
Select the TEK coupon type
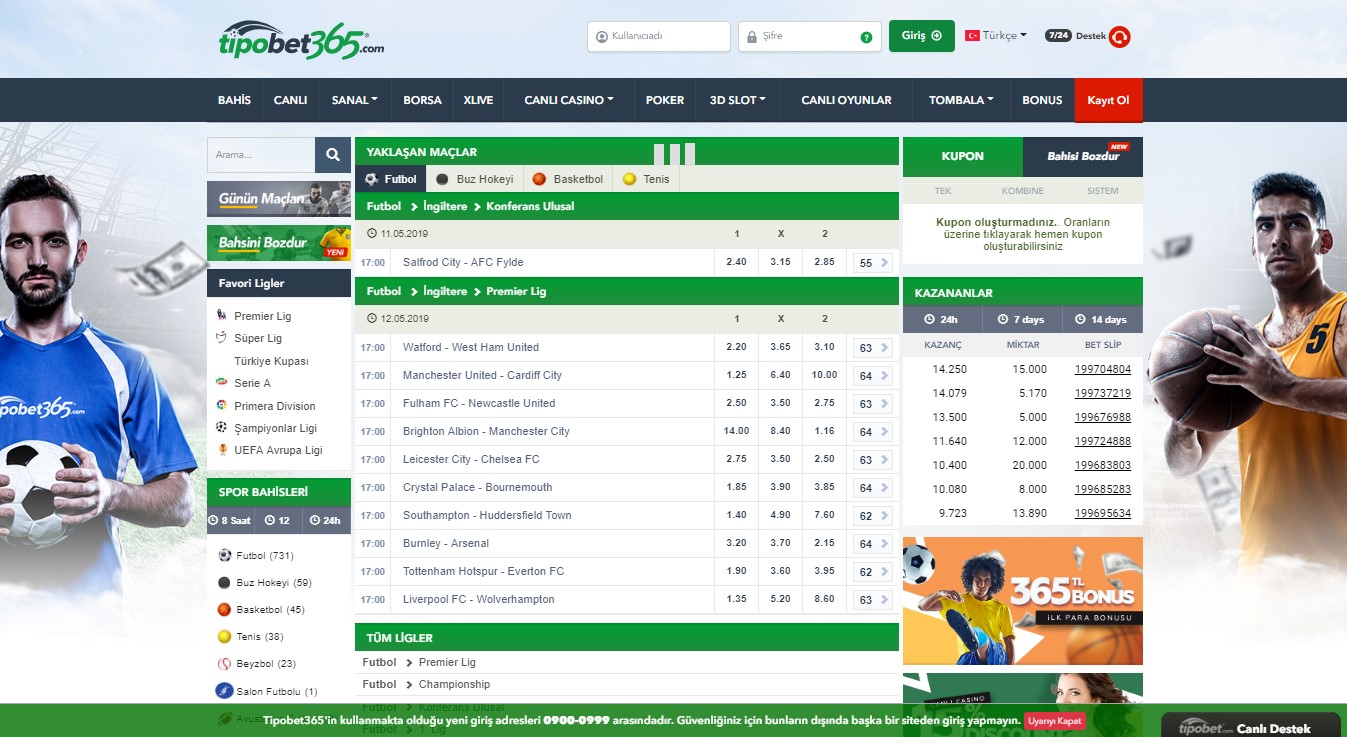(943, 191)
